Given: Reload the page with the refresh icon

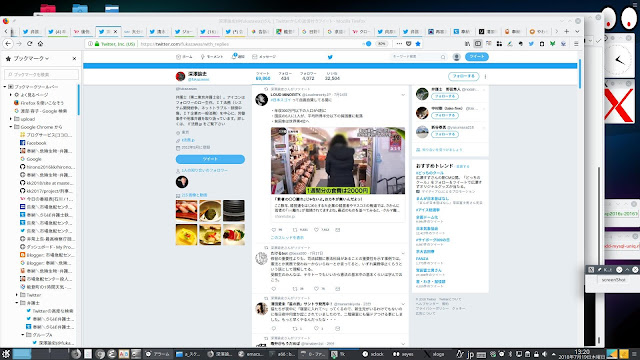Looking at the screenshot, I should tap(29, 44).
